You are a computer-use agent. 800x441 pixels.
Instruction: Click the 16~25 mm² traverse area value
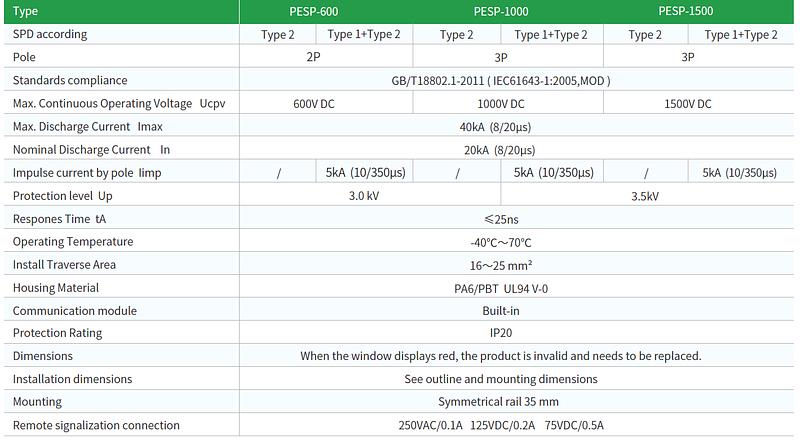pyautogui.click(x=500, y=265)
